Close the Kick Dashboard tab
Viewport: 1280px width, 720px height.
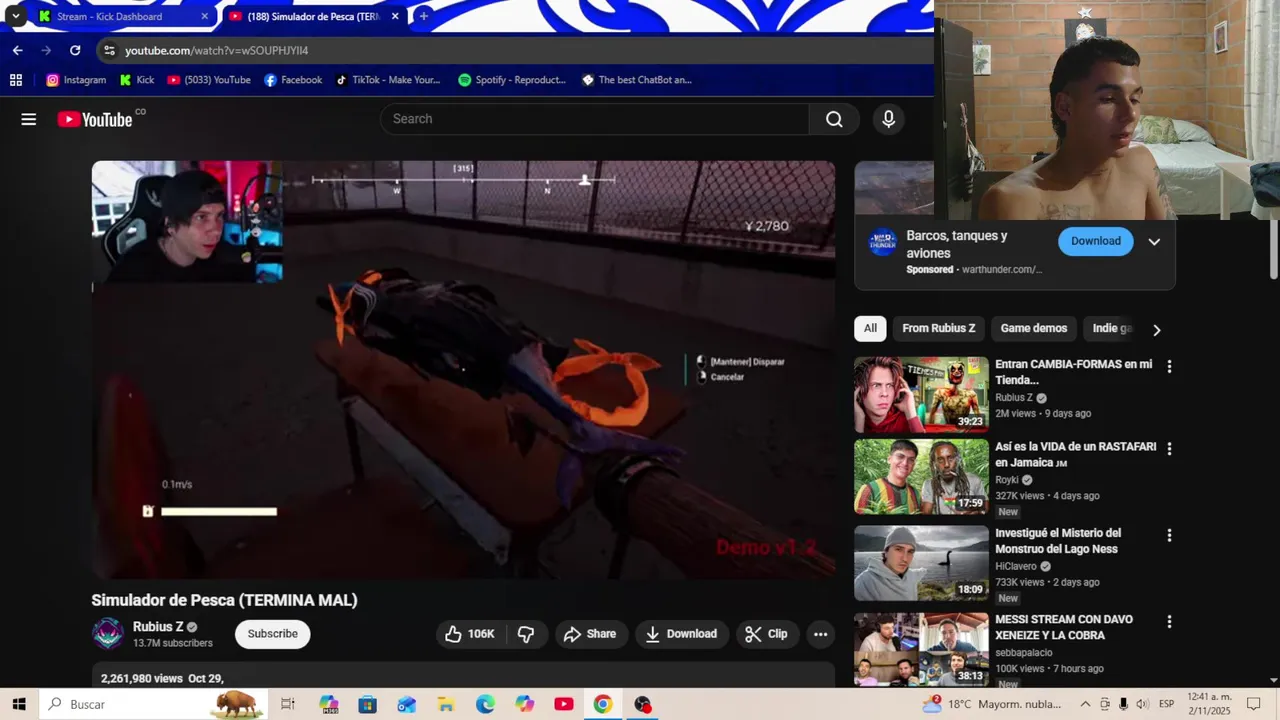[x=205, y=16]
